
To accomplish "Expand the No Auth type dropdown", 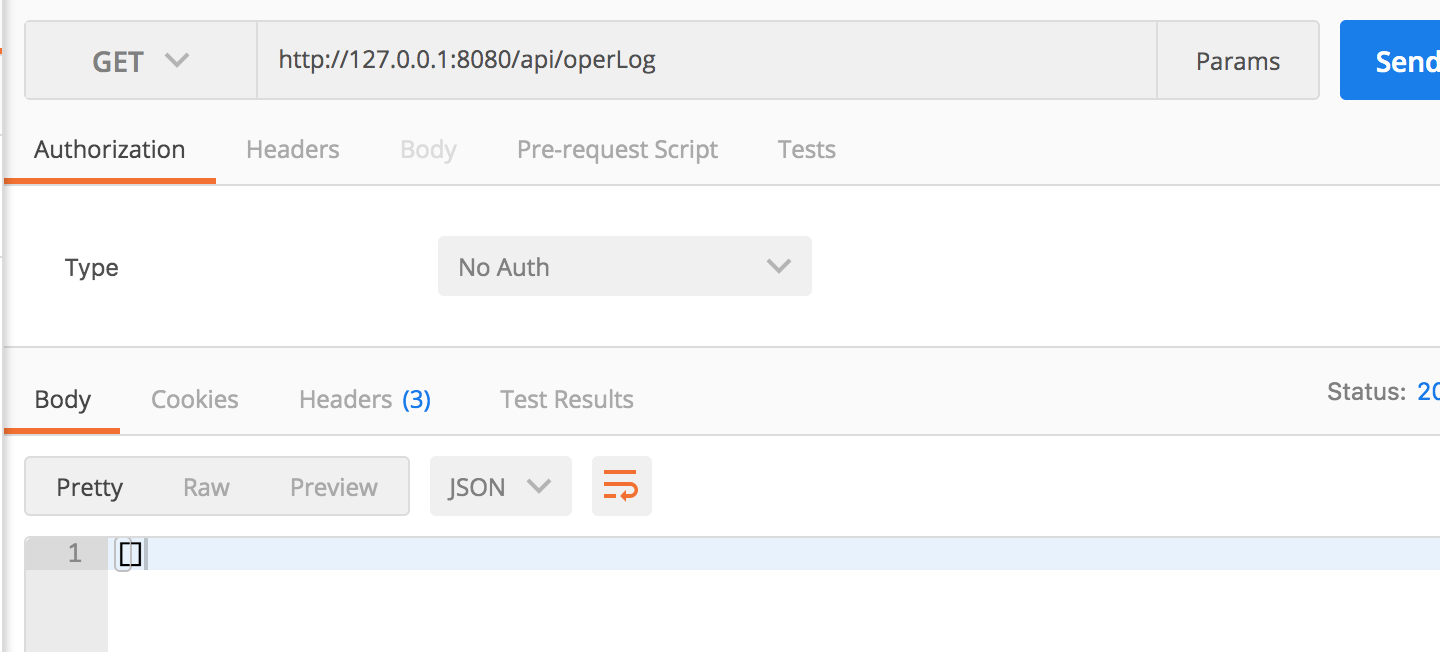I will pos(624,267).
